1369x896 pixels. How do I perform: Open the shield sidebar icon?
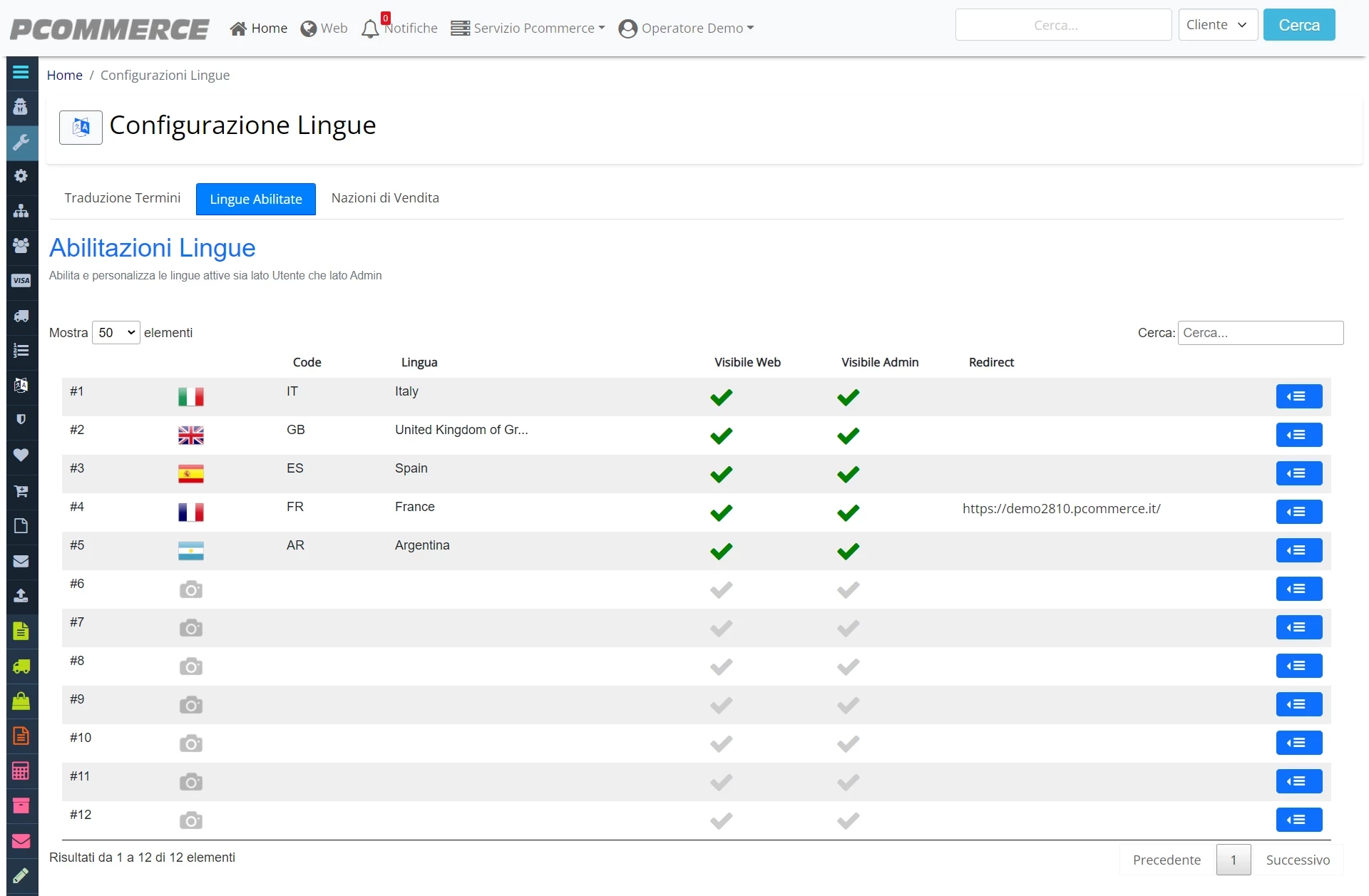pyautogui.click(x=21, y=419)
